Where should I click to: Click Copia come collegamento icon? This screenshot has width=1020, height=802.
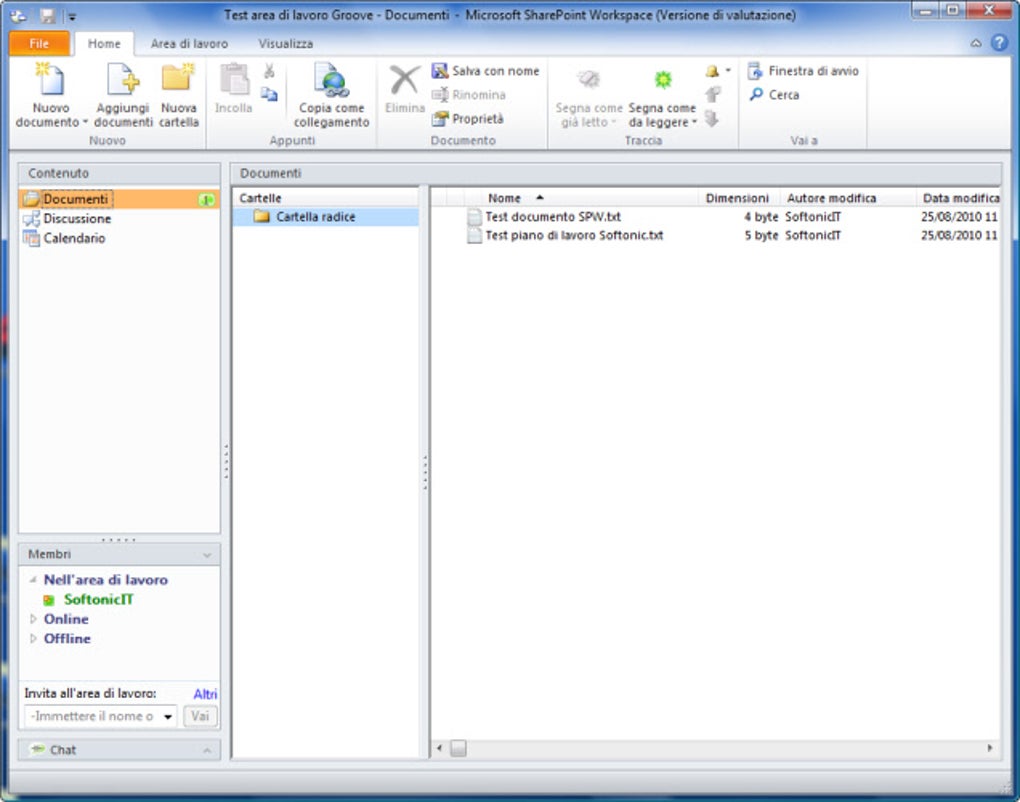[332, 79]
